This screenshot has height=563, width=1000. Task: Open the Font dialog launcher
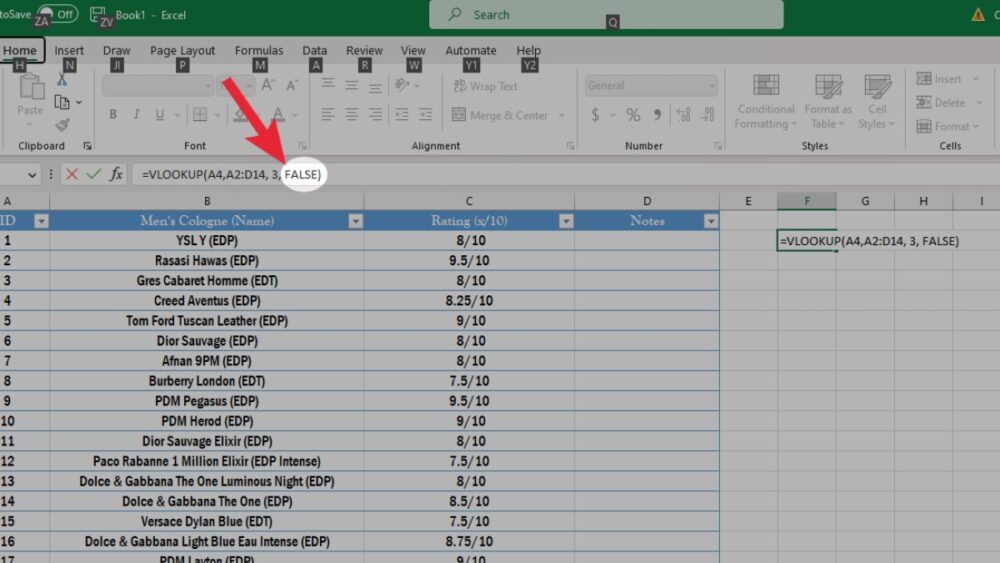[x=302, y=146]
